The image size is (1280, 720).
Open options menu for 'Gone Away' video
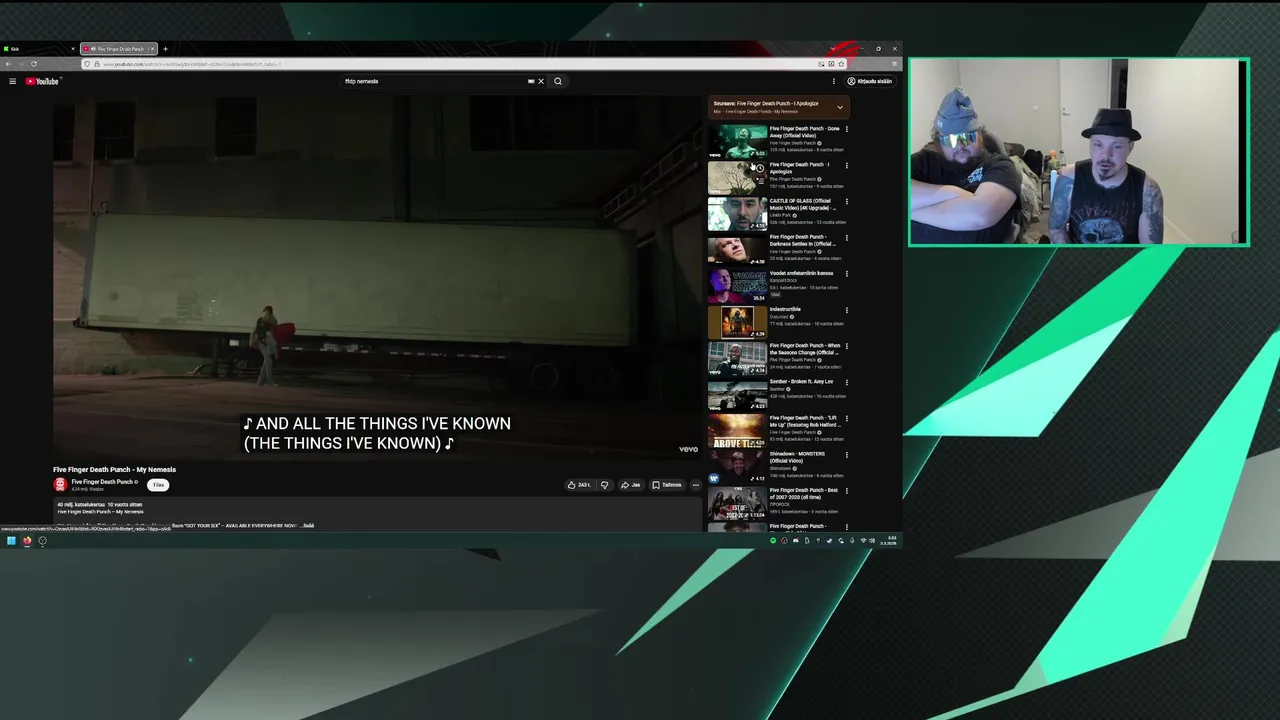[x=846, y=129]
